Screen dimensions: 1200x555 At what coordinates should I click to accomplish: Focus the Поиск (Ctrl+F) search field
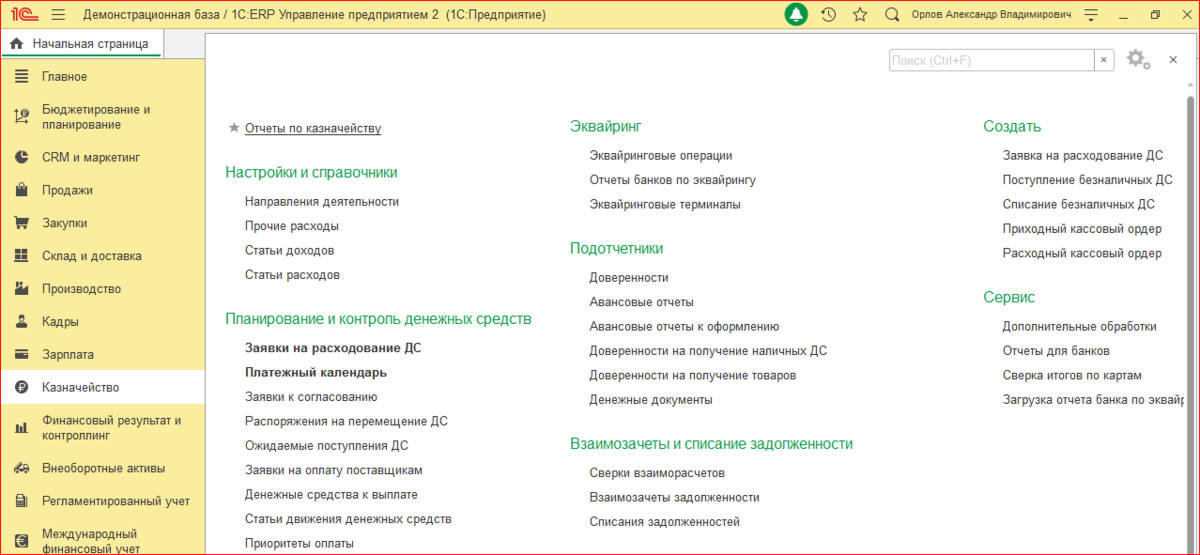(x=991, y=60)
